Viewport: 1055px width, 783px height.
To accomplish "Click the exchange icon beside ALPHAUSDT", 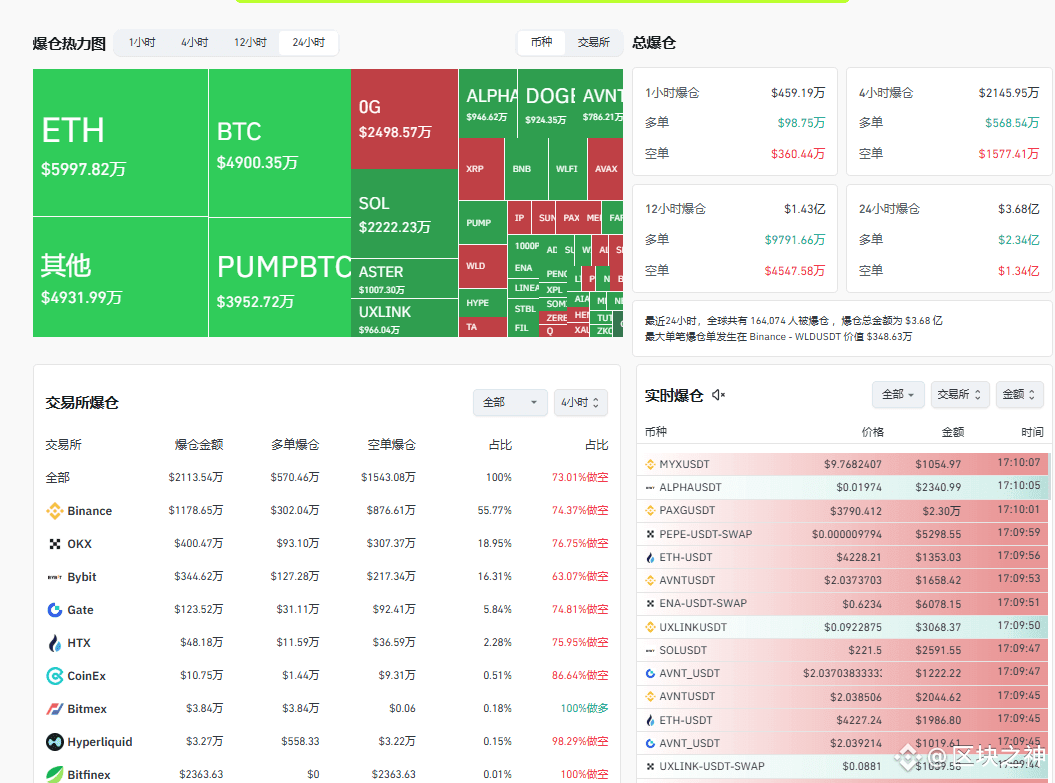I will click(x=650, y=487).
